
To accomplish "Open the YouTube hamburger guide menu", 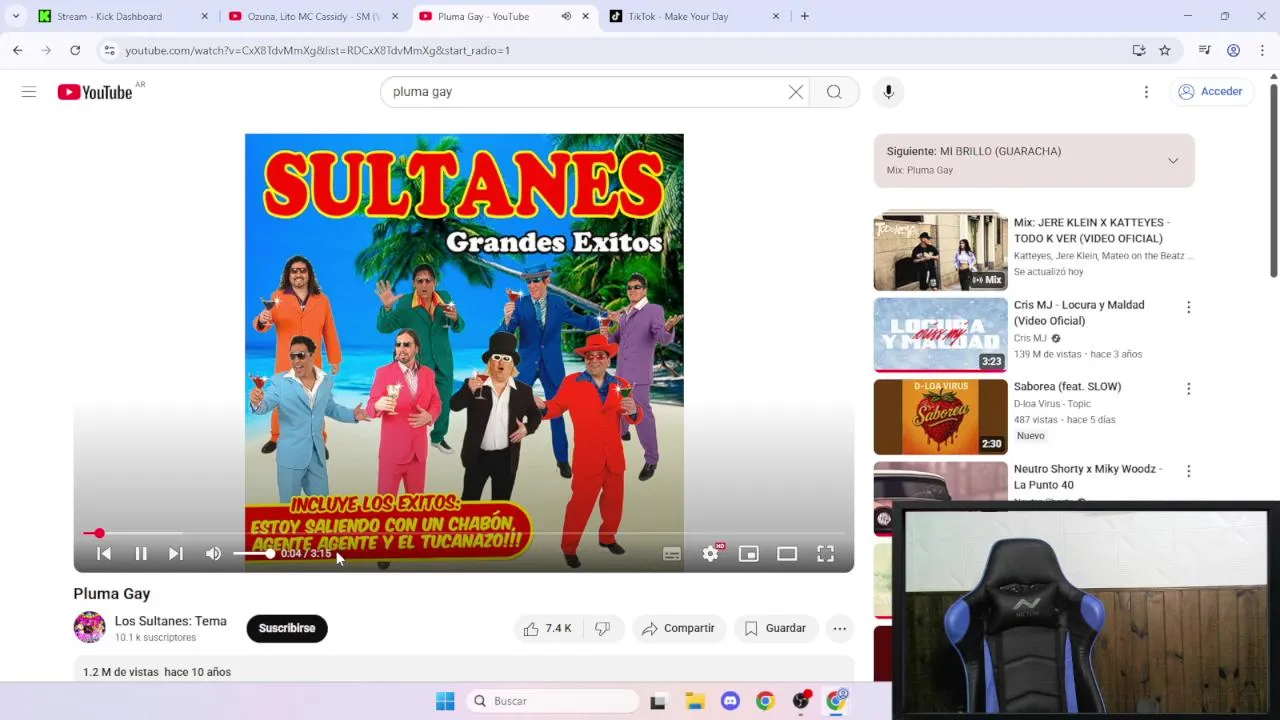I will click(29, 92).
